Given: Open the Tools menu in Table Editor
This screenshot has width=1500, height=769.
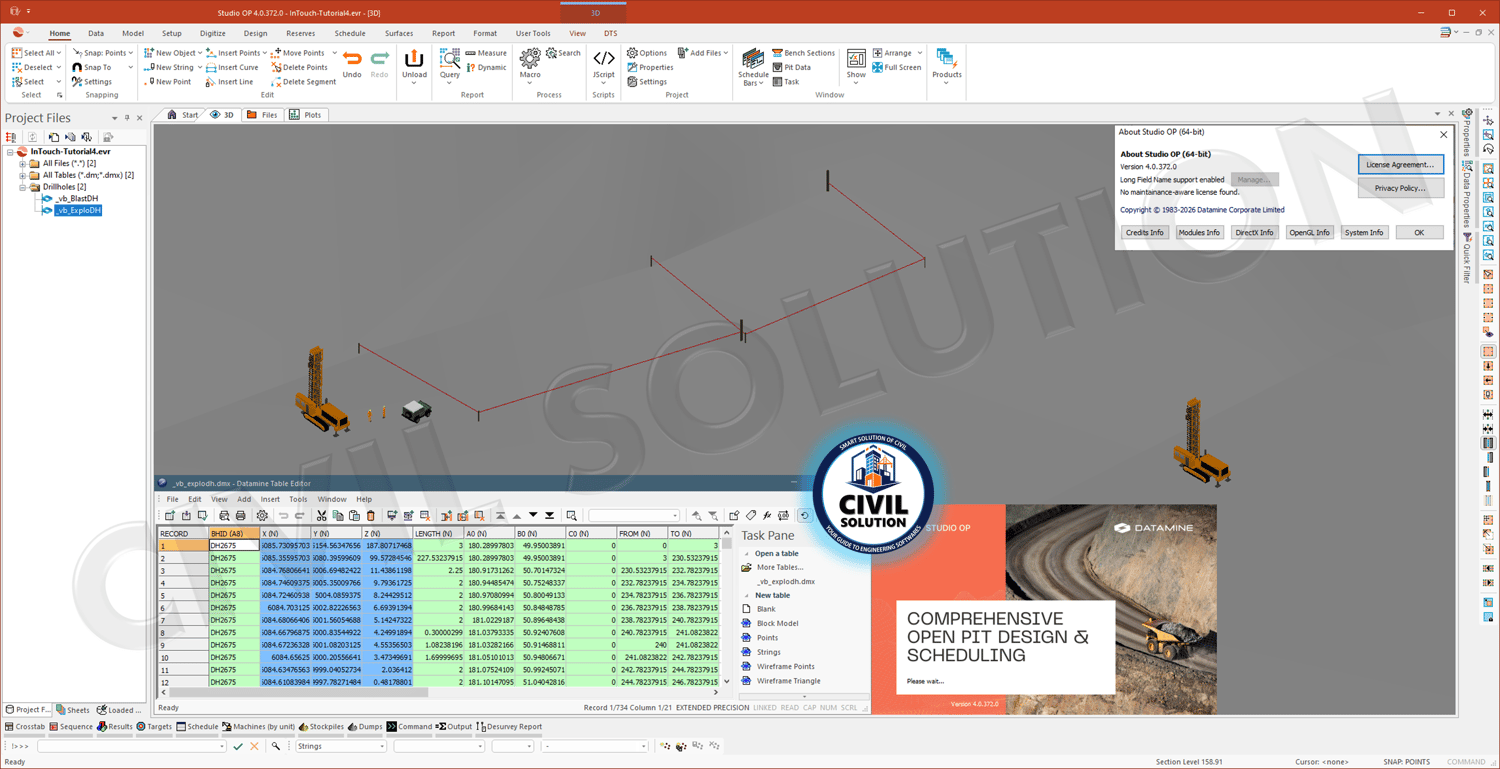Looking at the screenshot, I should 298,499.
